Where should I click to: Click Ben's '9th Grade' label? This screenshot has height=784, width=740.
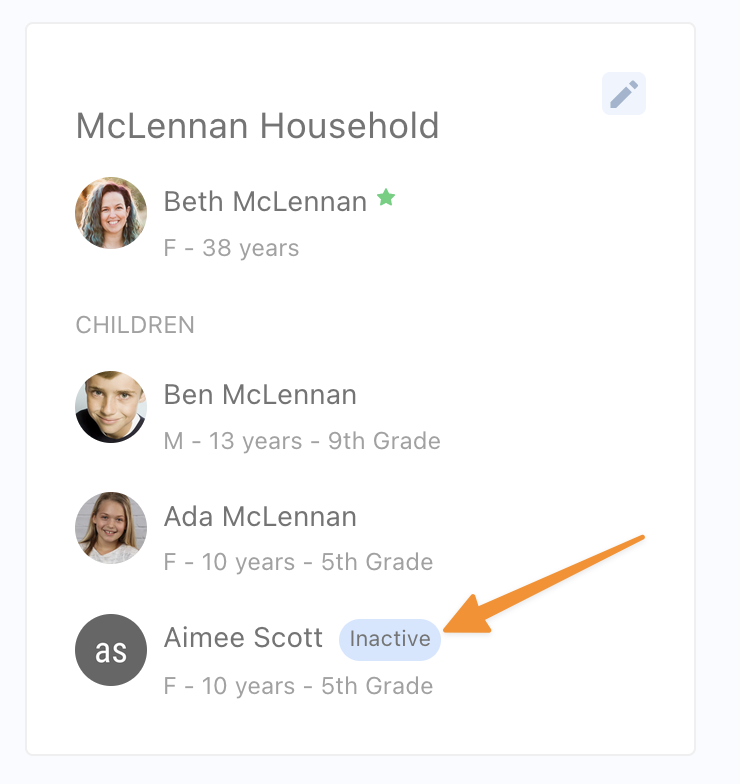point(386,441)
